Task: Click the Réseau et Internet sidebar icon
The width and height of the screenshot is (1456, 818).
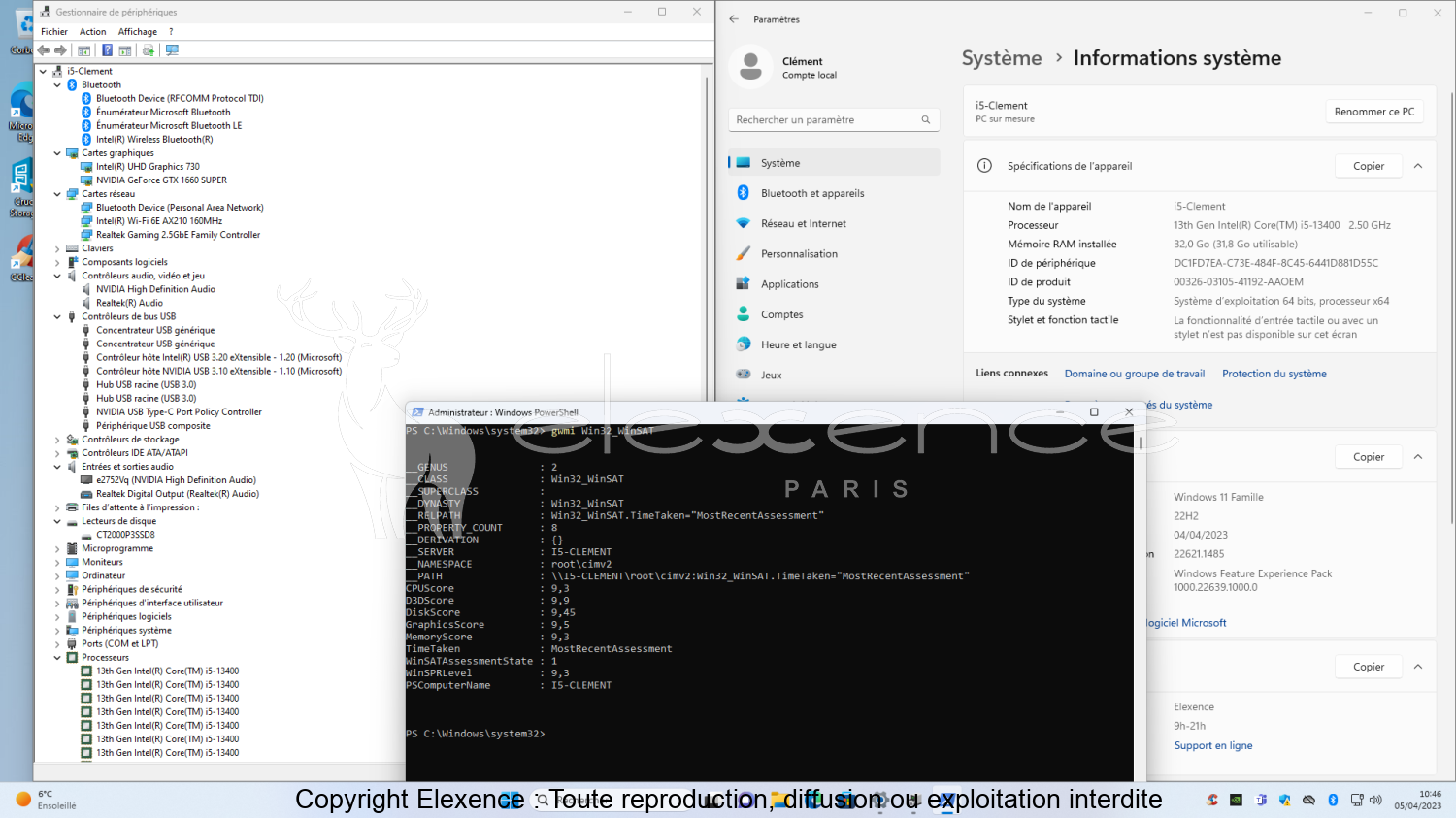Action: tap(744, 223)
